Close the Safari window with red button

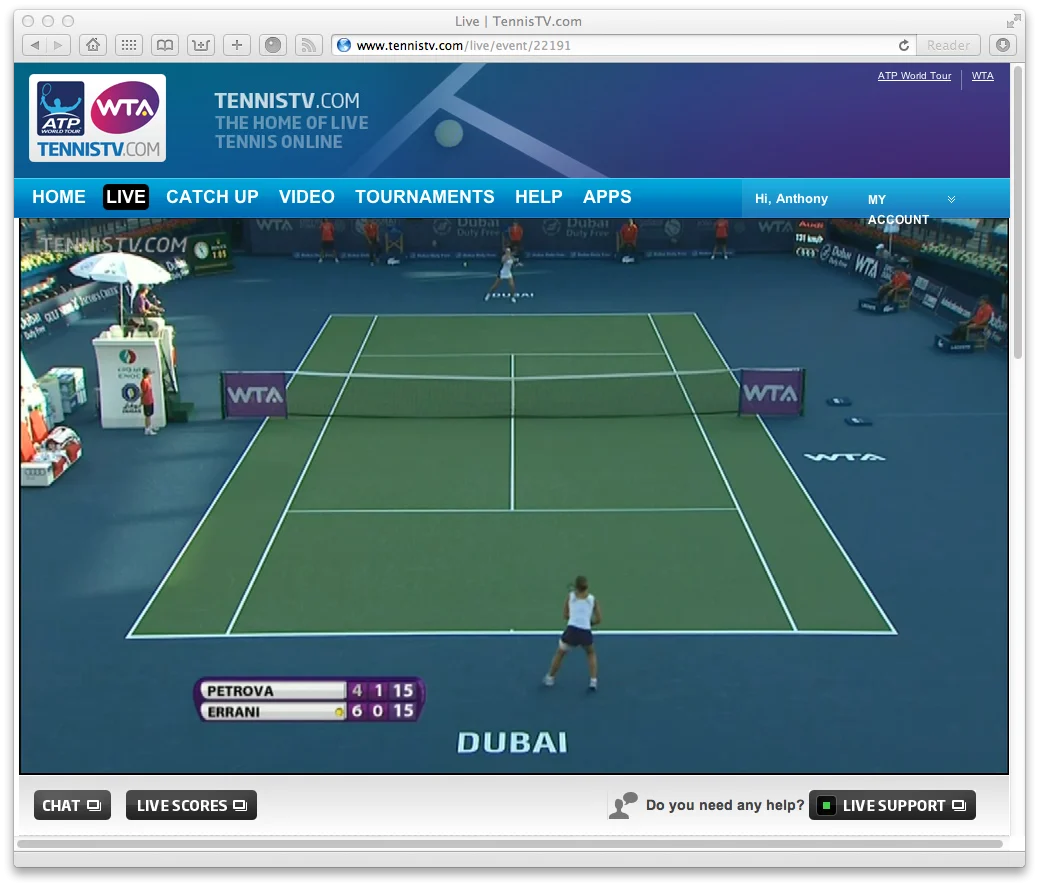pos(28,21)
